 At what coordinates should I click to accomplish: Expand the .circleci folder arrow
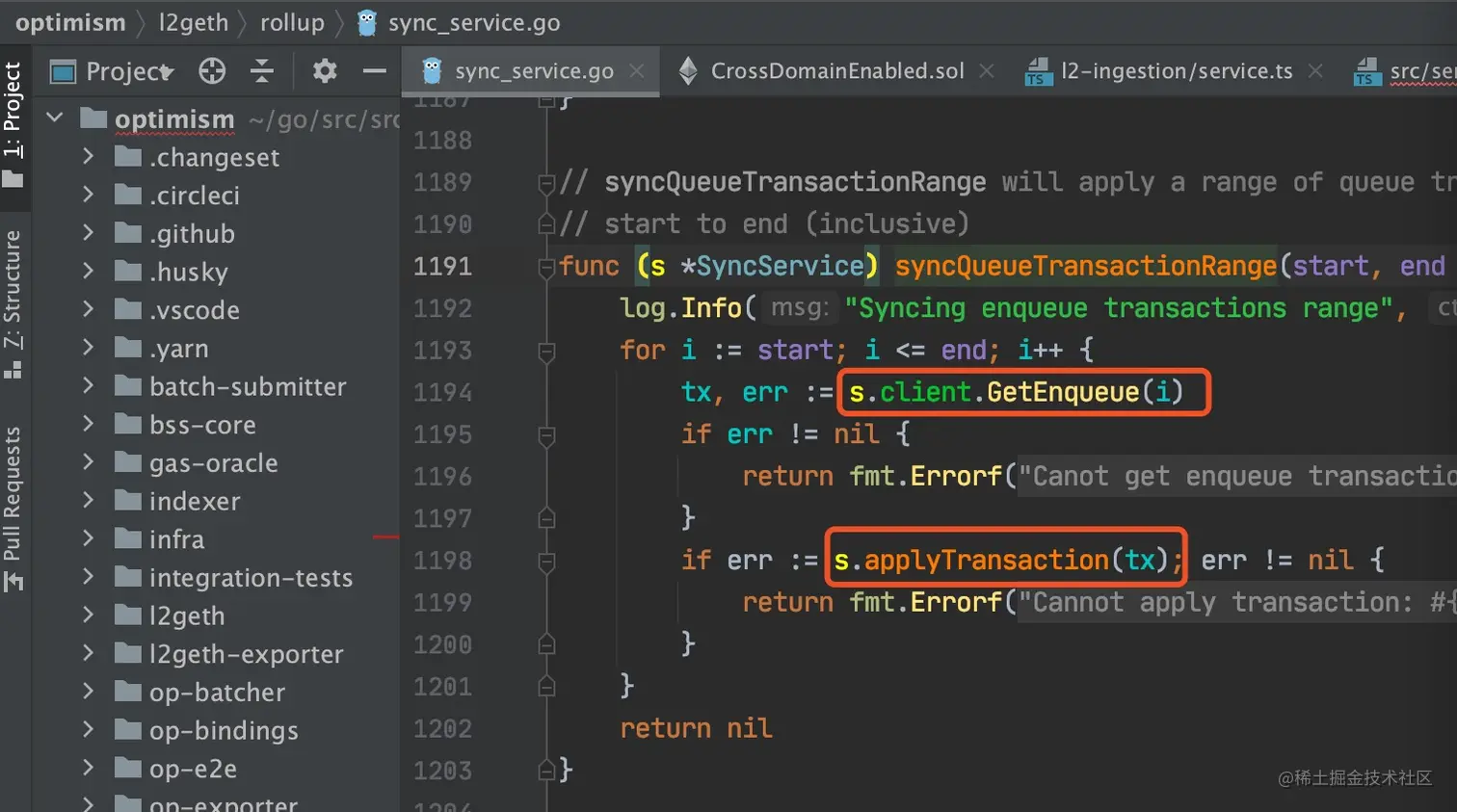point(89,195)
